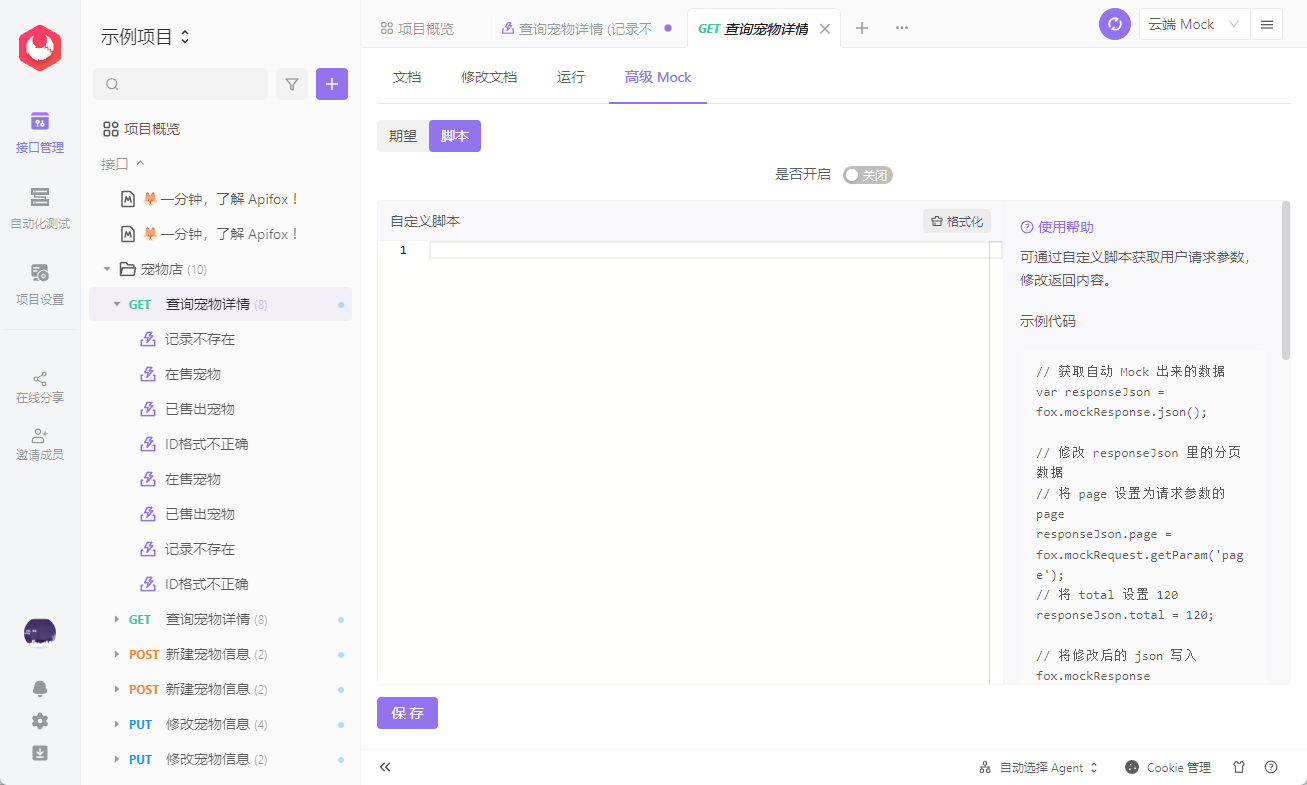
Task: Enable the 是否开启 mock script switch
Action: [867, 174]
